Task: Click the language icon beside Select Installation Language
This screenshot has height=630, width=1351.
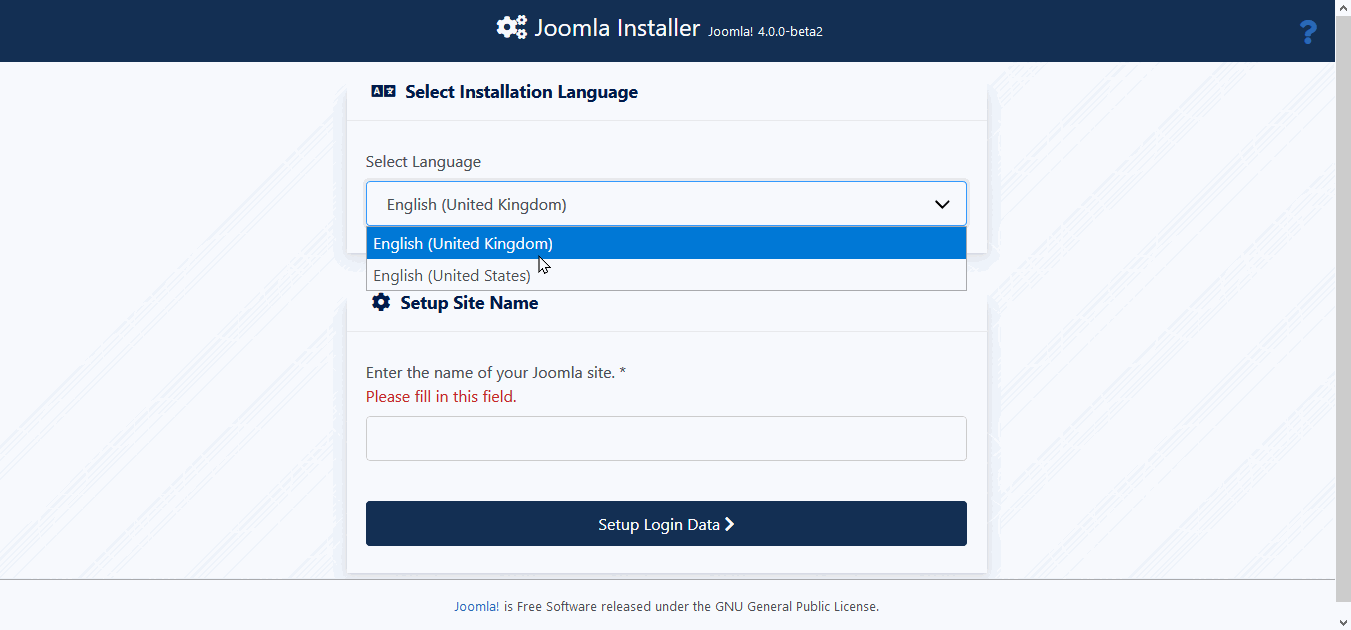Action: [383, 92]
